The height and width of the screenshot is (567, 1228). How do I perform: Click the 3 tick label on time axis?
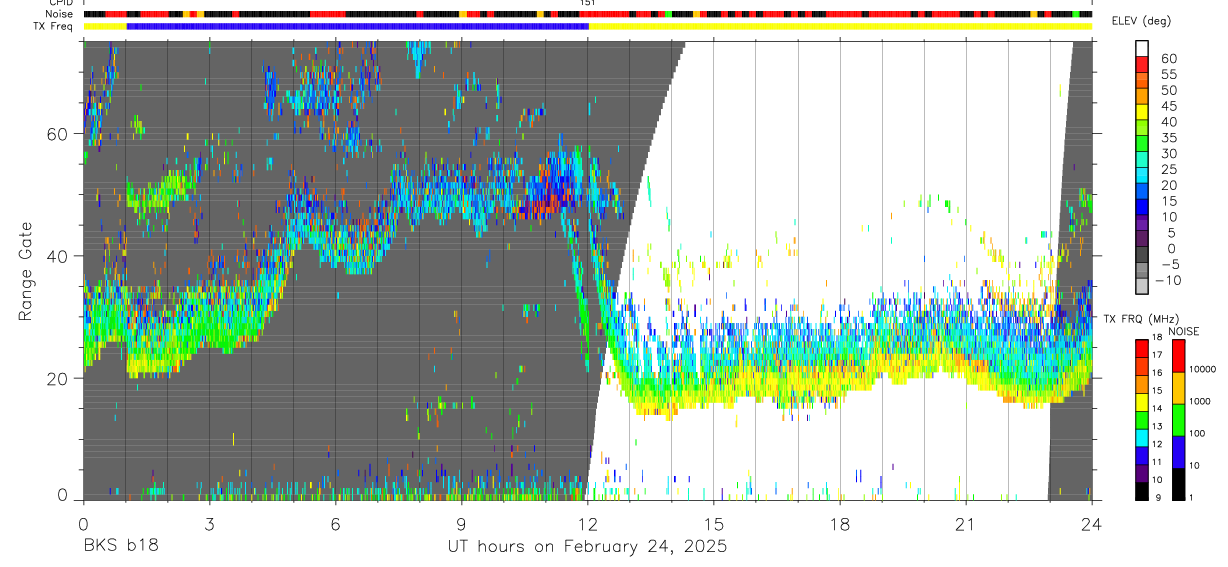pyautogui.click(x=209, y=524)
